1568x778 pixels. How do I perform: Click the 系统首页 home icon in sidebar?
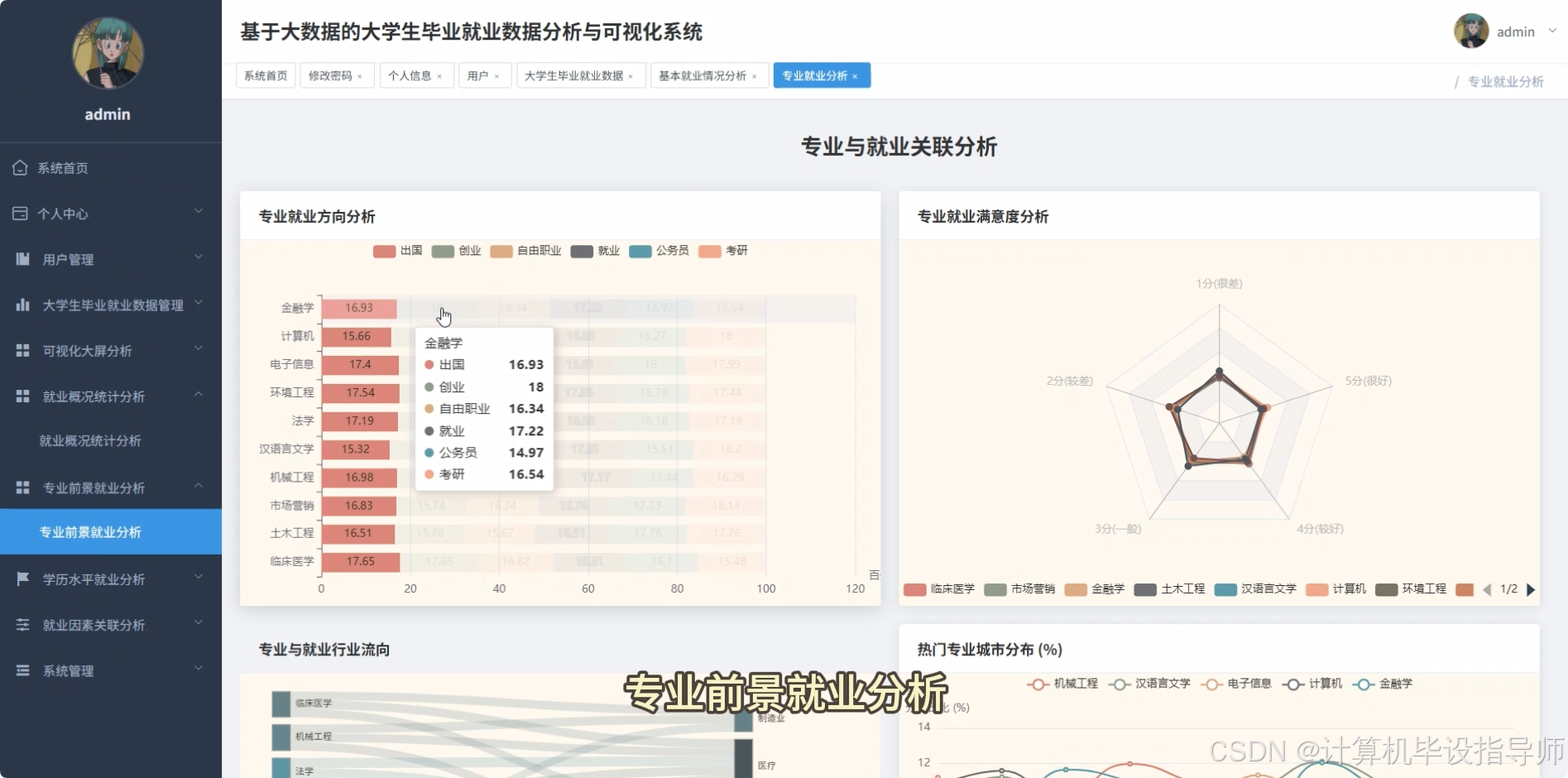21,167
